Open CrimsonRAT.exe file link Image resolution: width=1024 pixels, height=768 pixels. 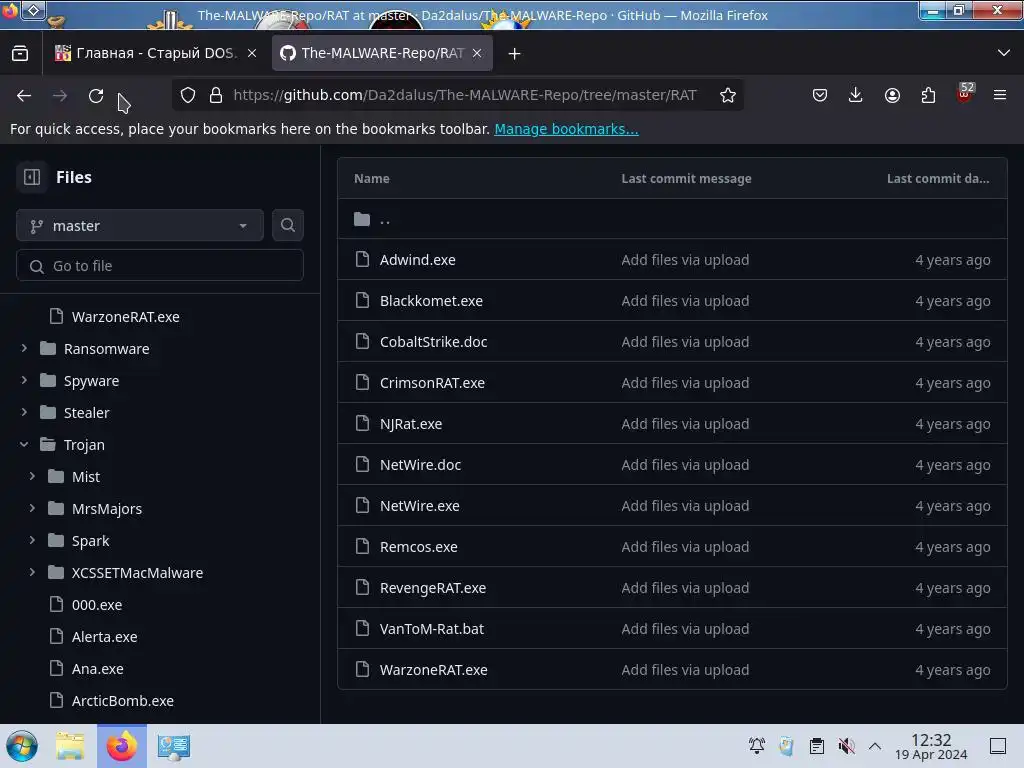[432, 383]
